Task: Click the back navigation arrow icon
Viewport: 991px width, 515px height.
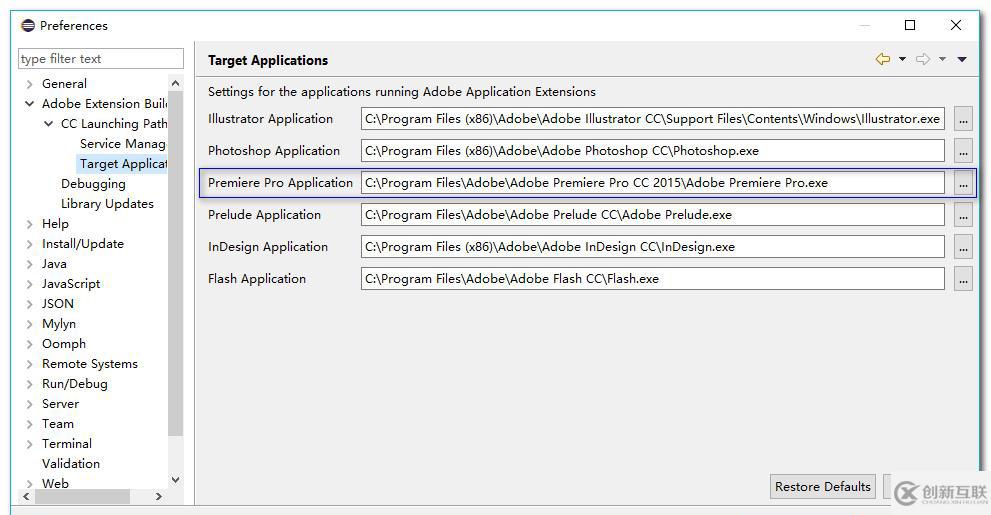Action: pos(883,59)
